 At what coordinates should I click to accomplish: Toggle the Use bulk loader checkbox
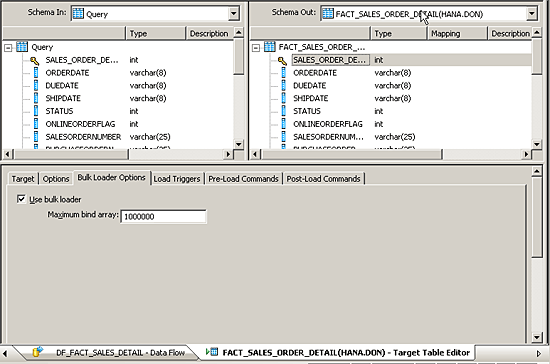[x=21, y=199]
